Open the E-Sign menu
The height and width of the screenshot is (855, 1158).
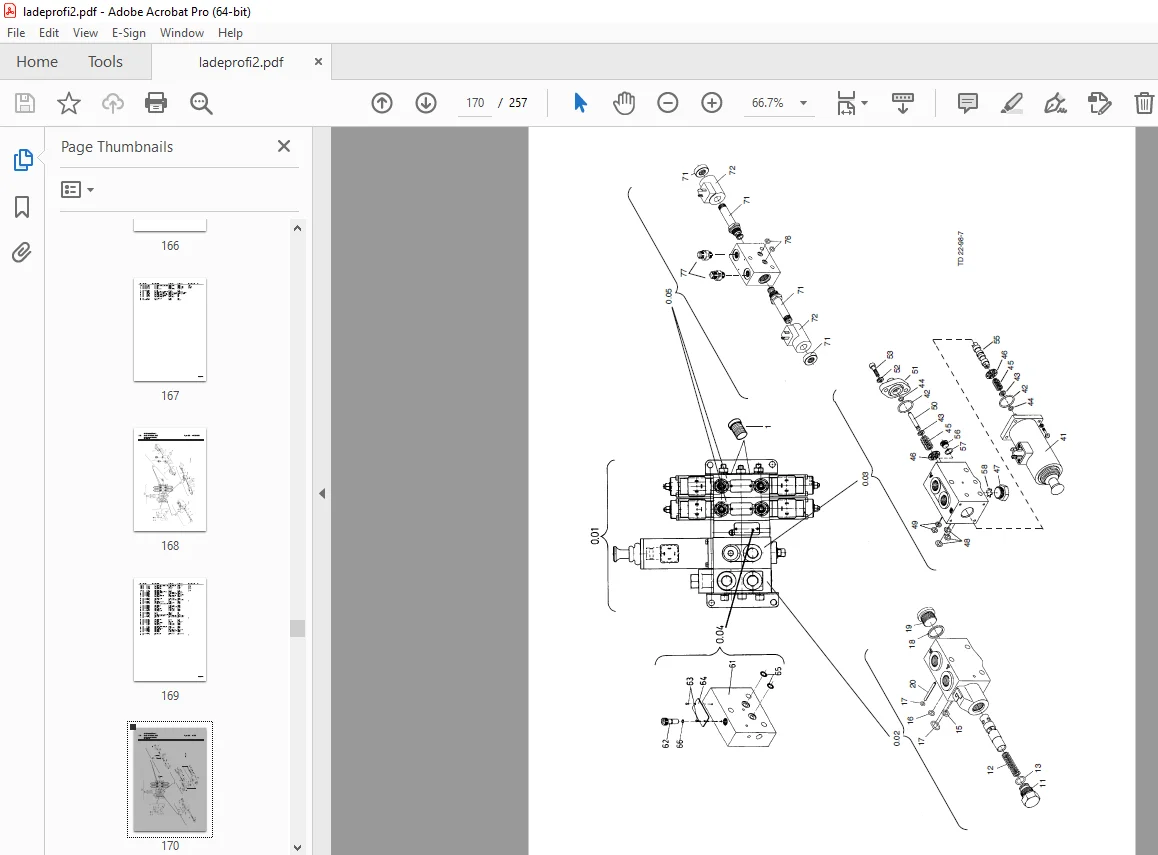(x=129, y=32)
